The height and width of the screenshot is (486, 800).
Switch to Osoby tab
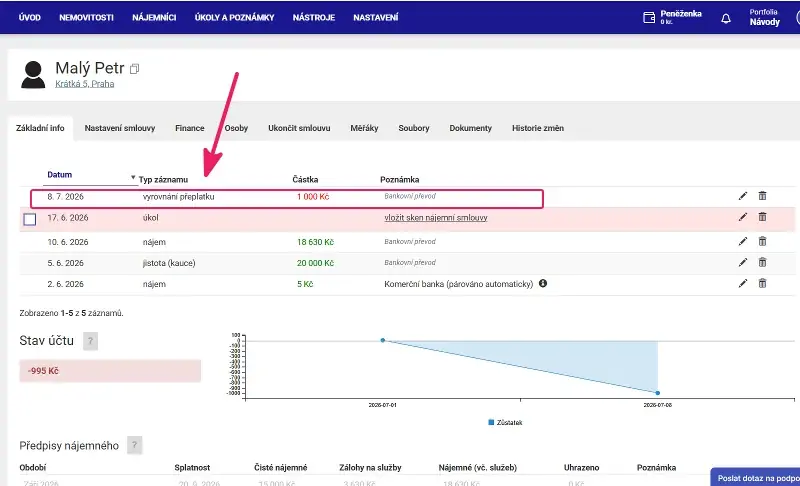pos(236,128)
